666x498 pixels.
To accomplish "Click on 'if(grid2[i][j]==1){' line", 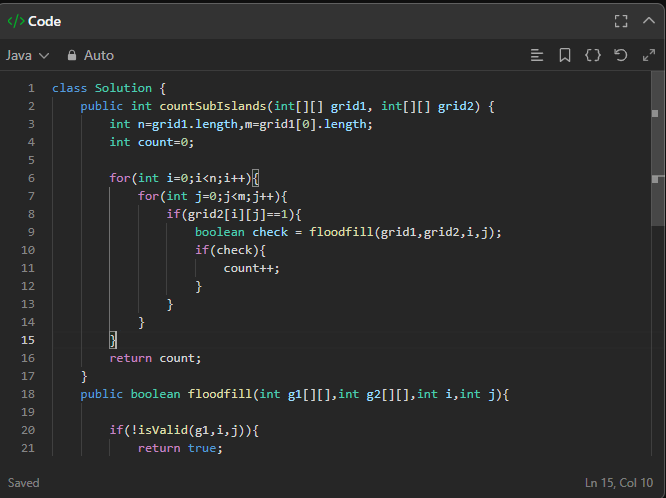I will pos(234,214).
